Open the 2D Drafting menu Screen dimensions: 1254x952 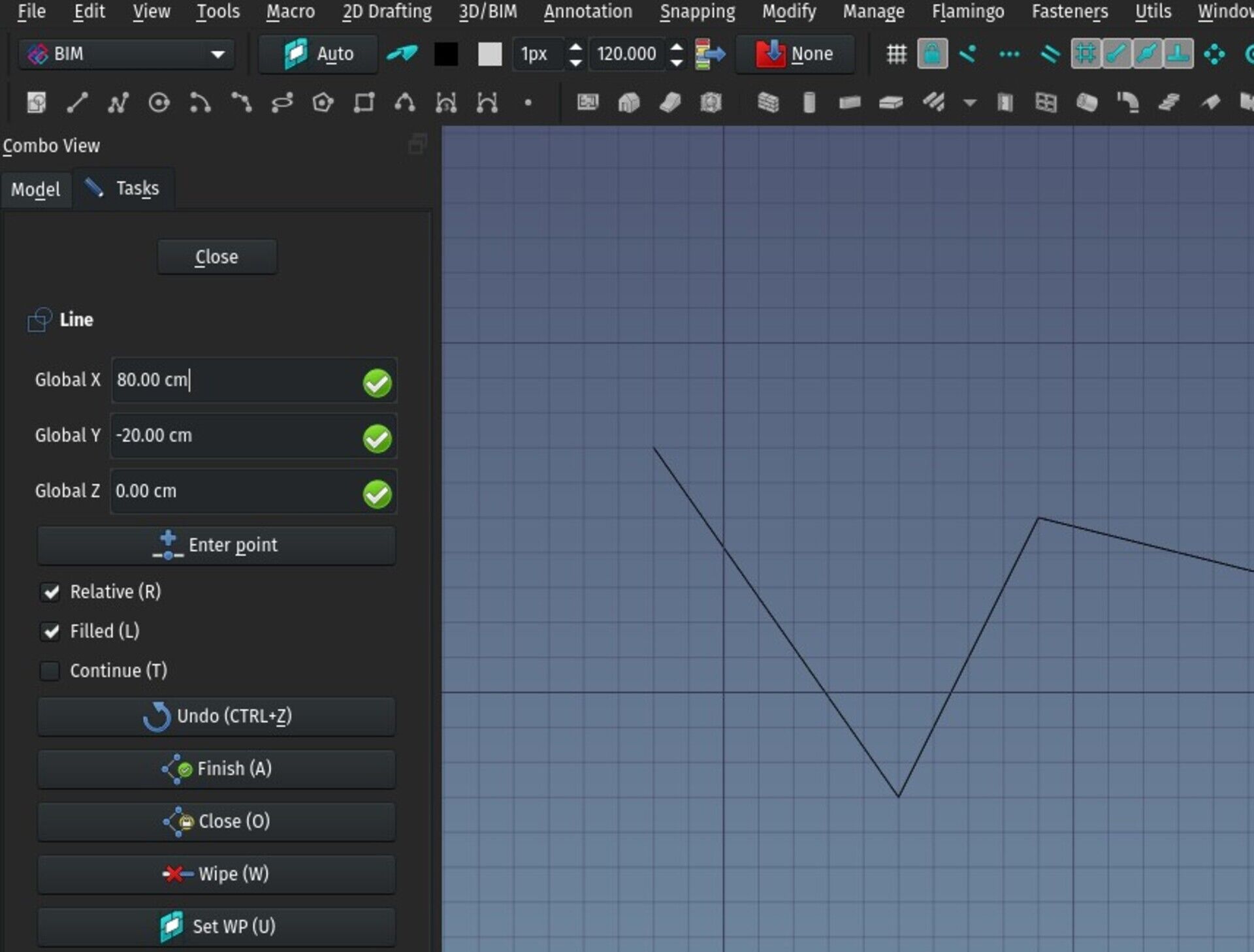click(x=387, y=12)
